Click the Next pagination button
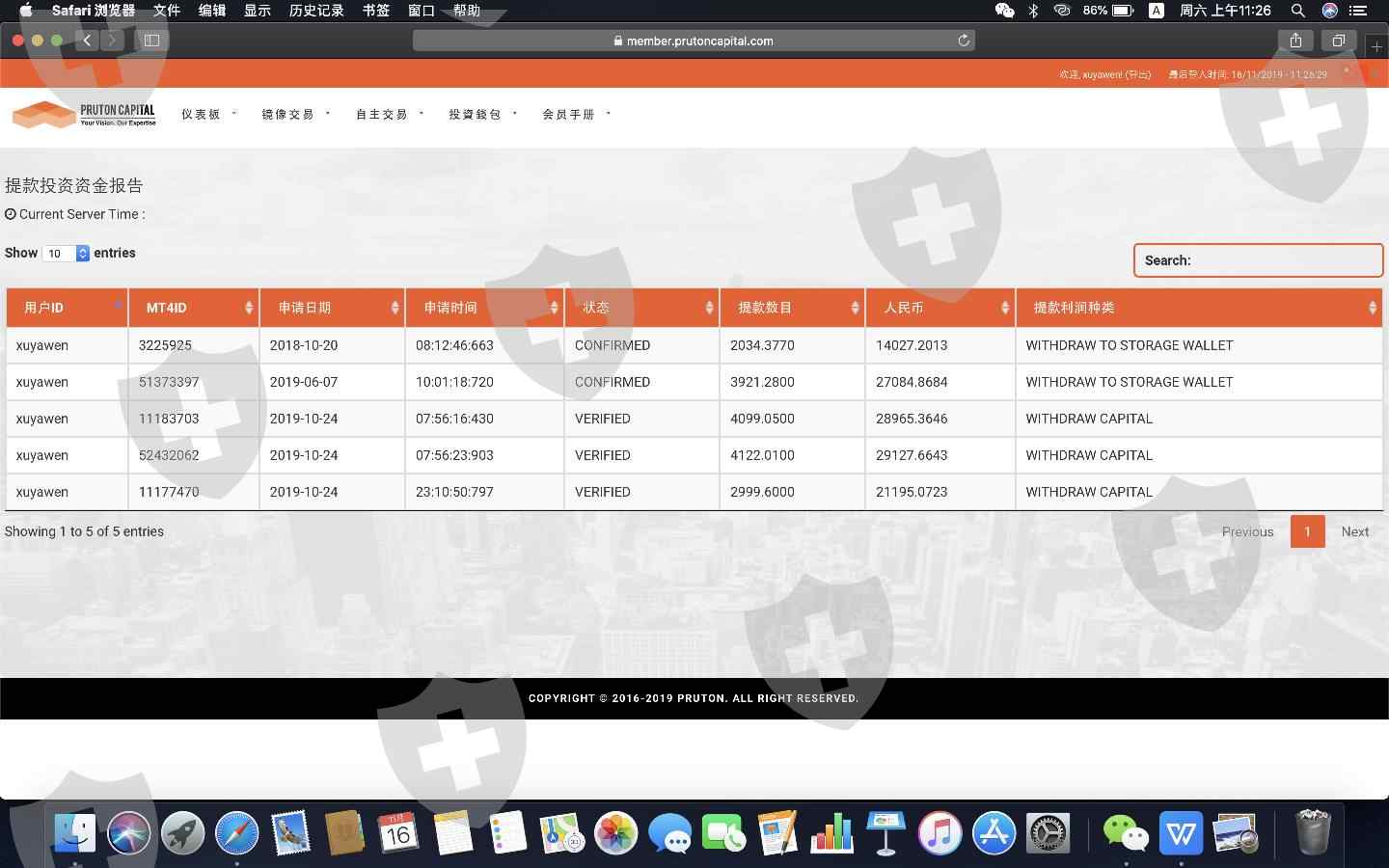1389x868 pixels. (1354, 531)
